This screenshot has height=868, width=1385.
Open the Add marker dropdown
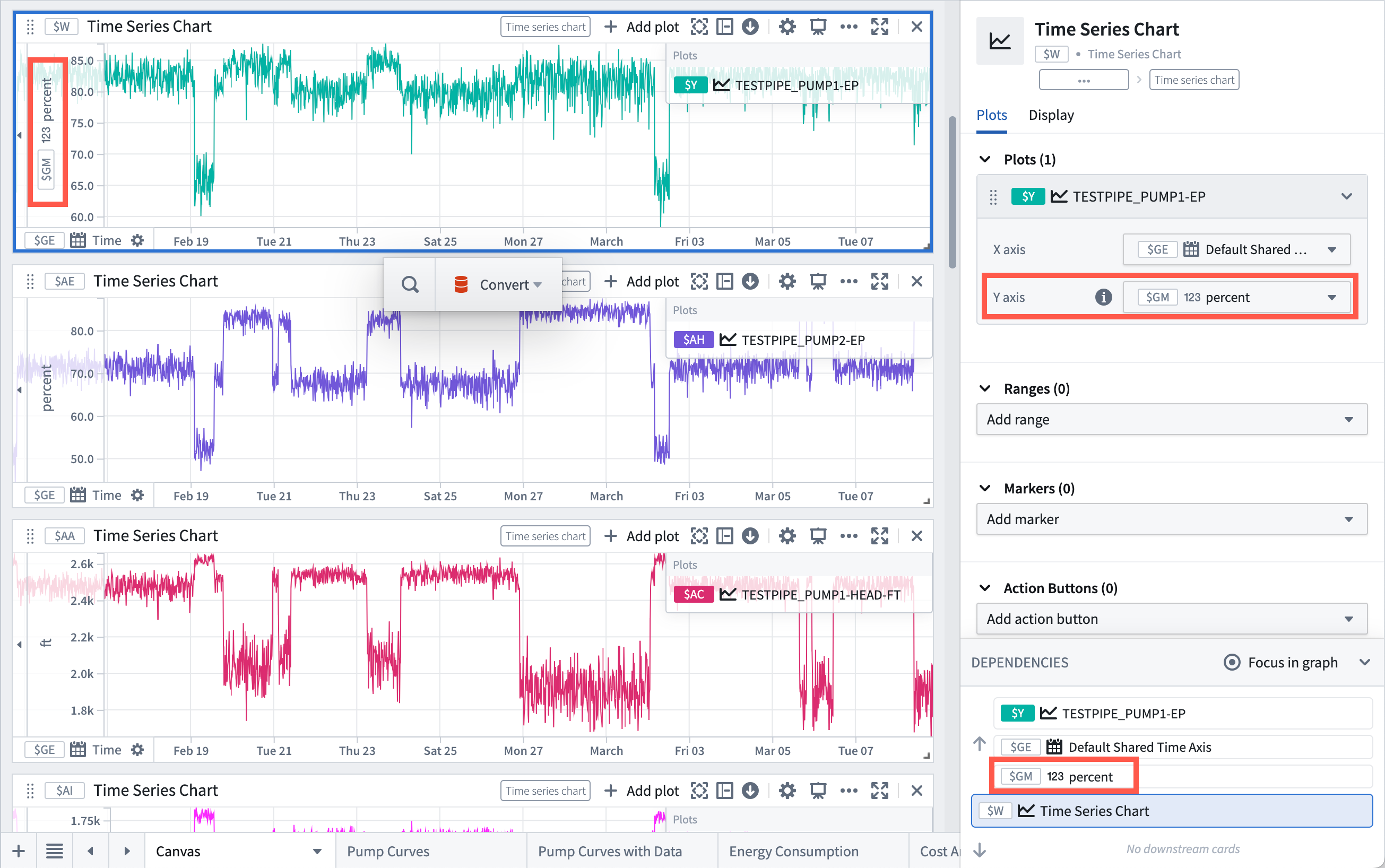(x=1171, y=519)
